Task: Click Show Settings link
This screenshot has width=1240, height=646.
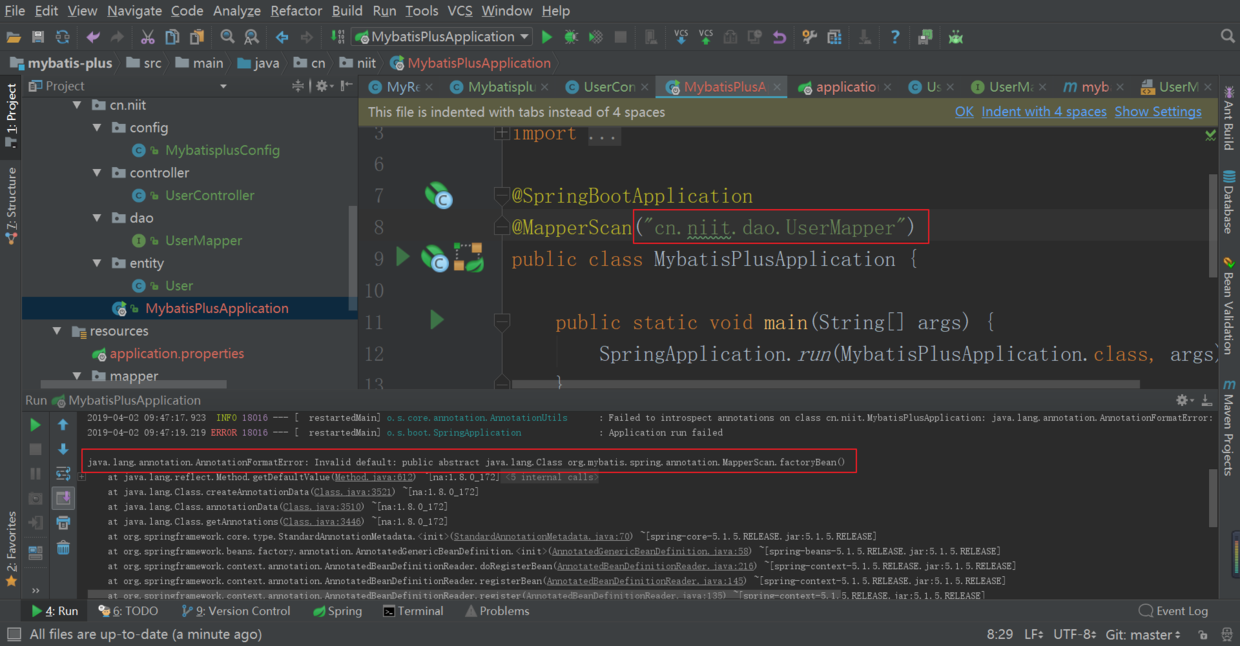Action: pos(1158,112)
